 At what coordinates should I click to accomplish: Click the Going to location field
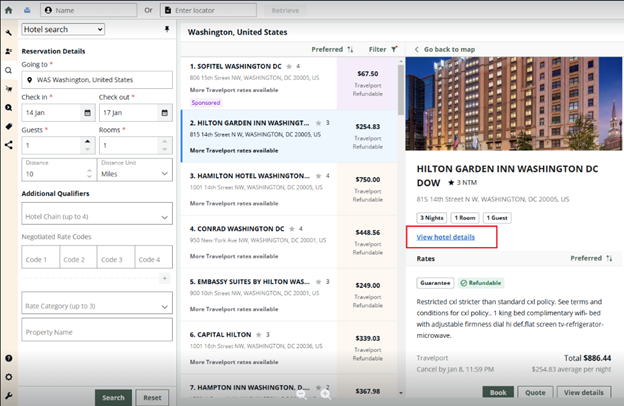[x=97, y=80]
